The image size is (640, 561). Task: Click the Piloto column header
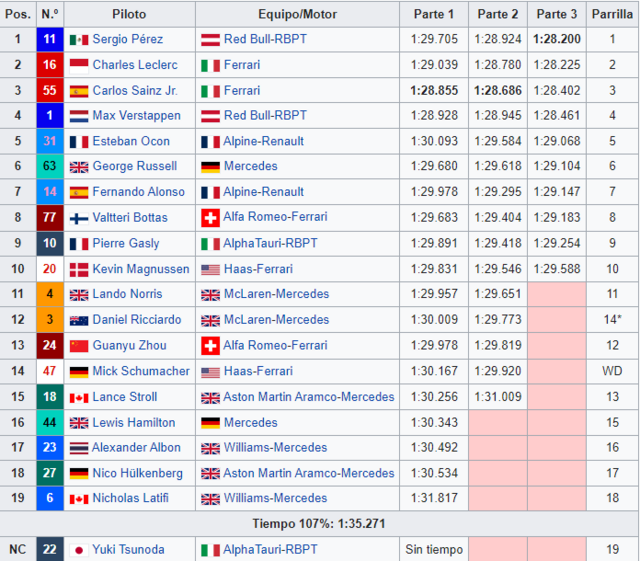coord(129,14)
